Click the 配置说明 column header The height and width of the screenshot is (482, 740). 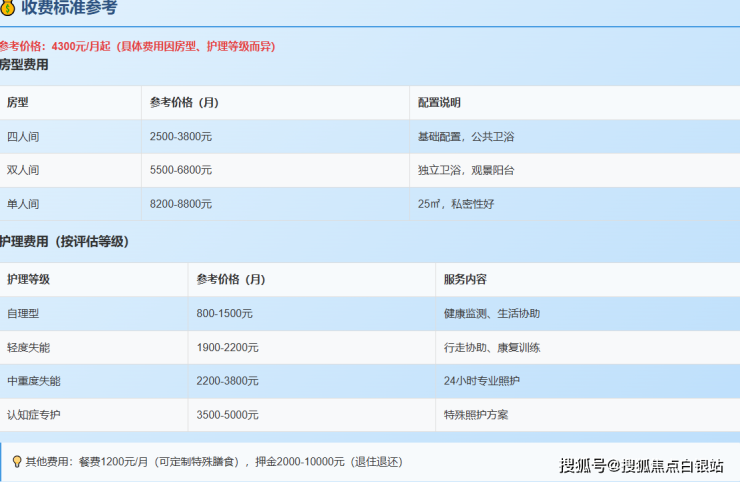tap(439, 103)
